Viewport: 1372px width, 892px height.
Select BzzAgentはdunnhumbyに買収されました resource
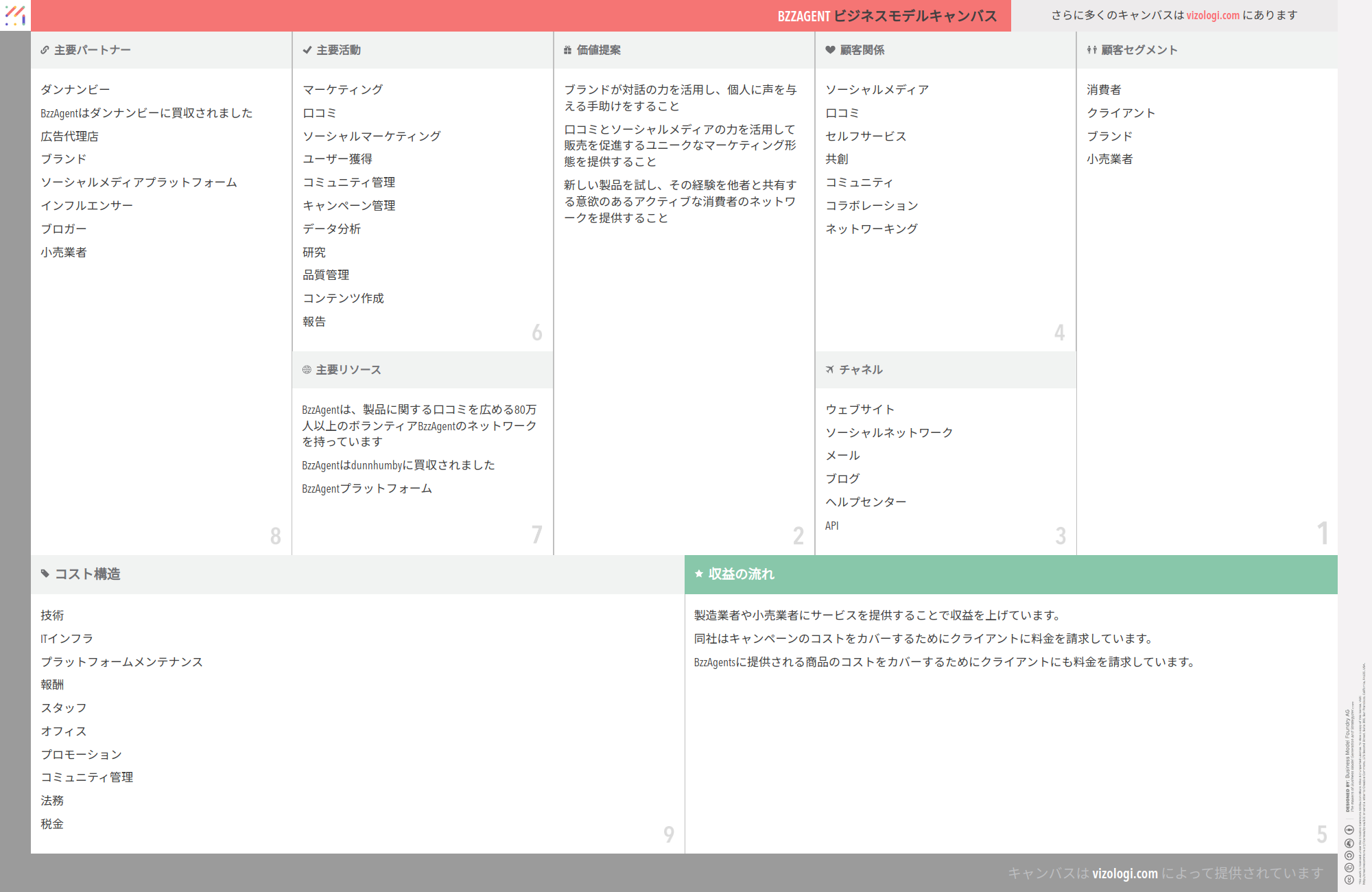pyautogui.click(x=399, y=465)
